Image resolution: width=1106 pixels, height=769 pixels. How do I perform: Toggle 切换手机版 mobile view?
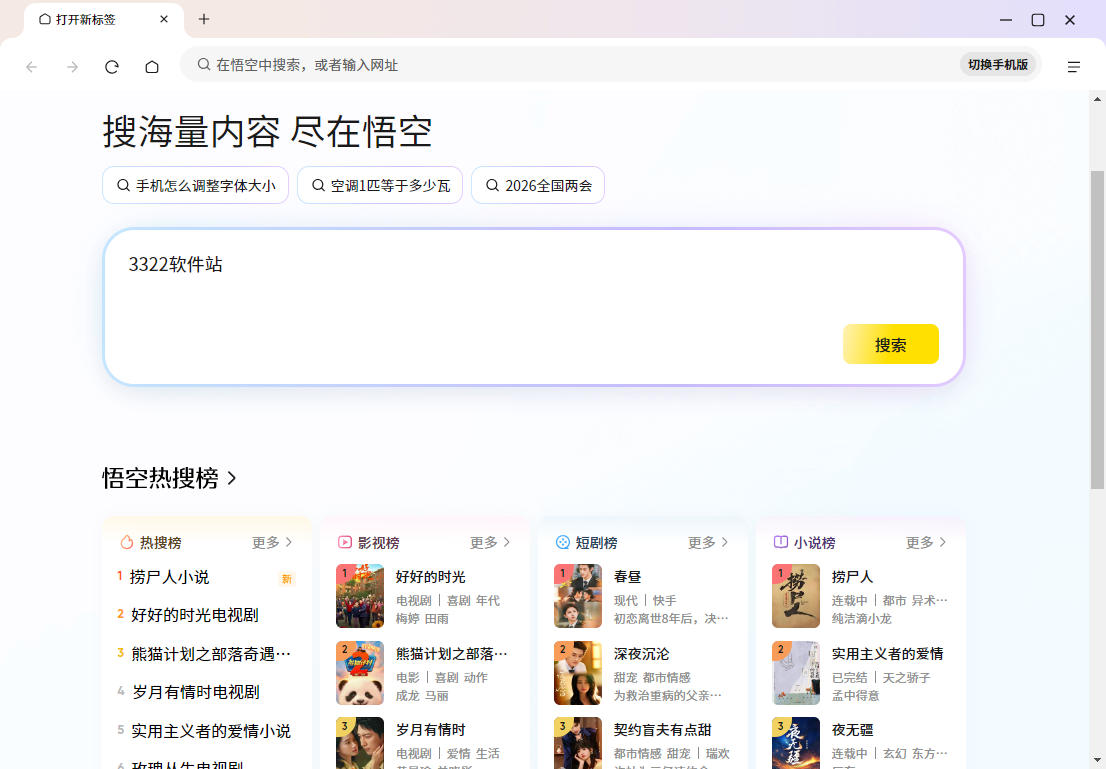pyautogui.click(x=997, y=65)
